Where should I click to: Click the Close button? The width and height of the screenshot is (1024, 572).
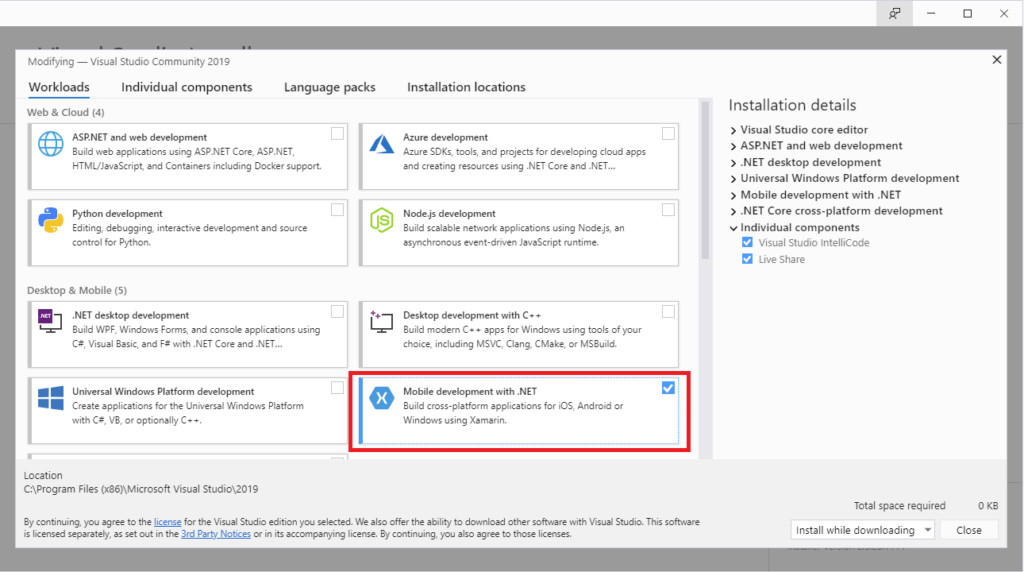point(968,530)
